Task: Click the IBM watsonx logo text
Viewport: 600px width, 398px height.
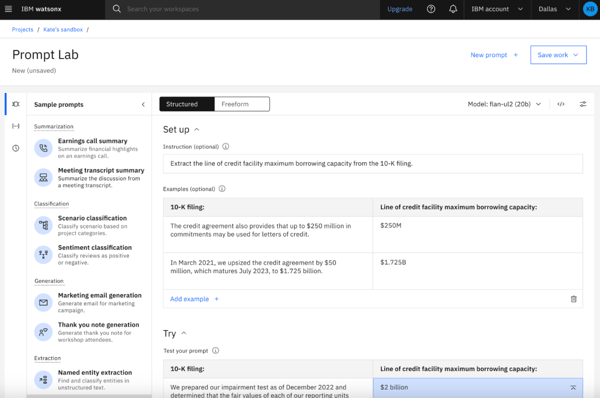Action: click(41, 9)
